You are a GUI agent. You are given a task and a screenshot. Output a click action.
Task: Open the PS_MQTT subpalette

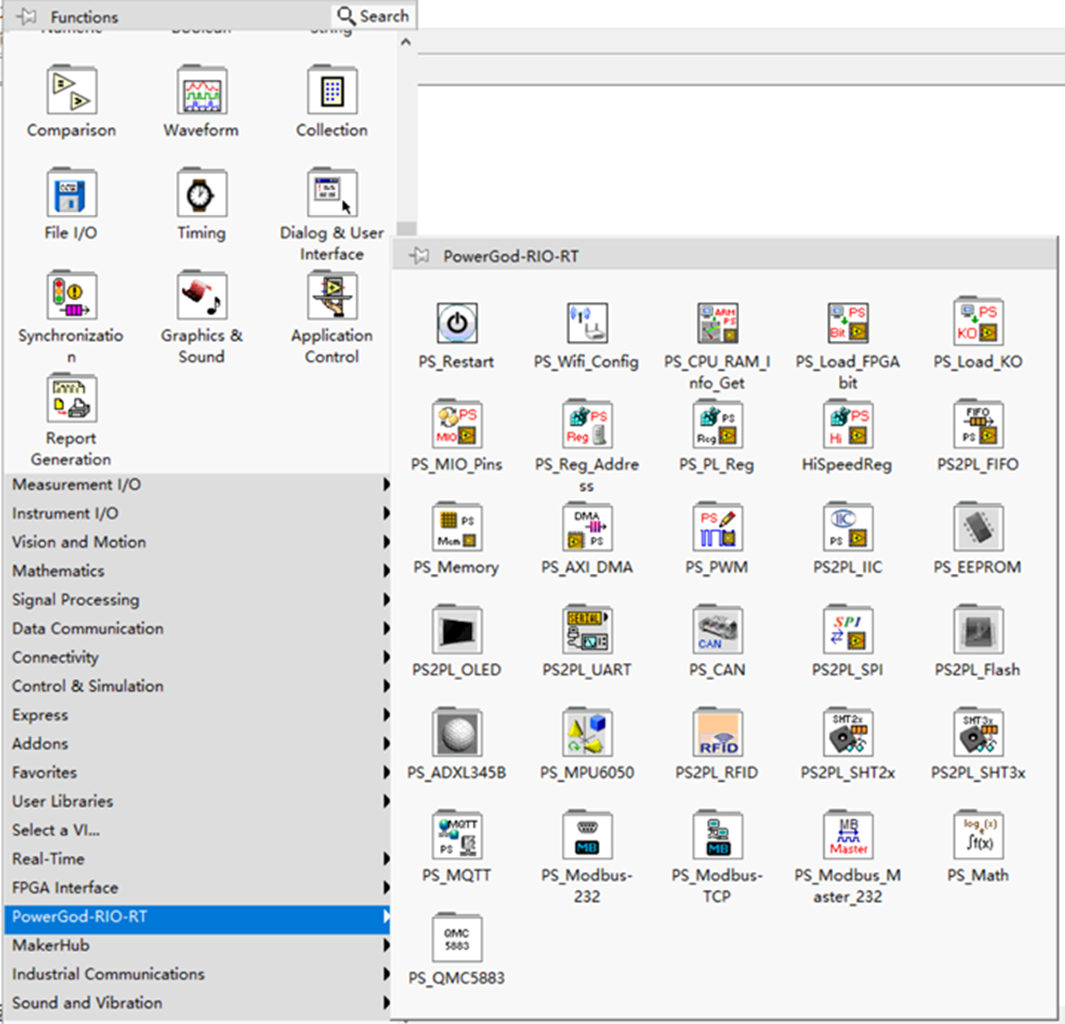[x=456, y=834]
